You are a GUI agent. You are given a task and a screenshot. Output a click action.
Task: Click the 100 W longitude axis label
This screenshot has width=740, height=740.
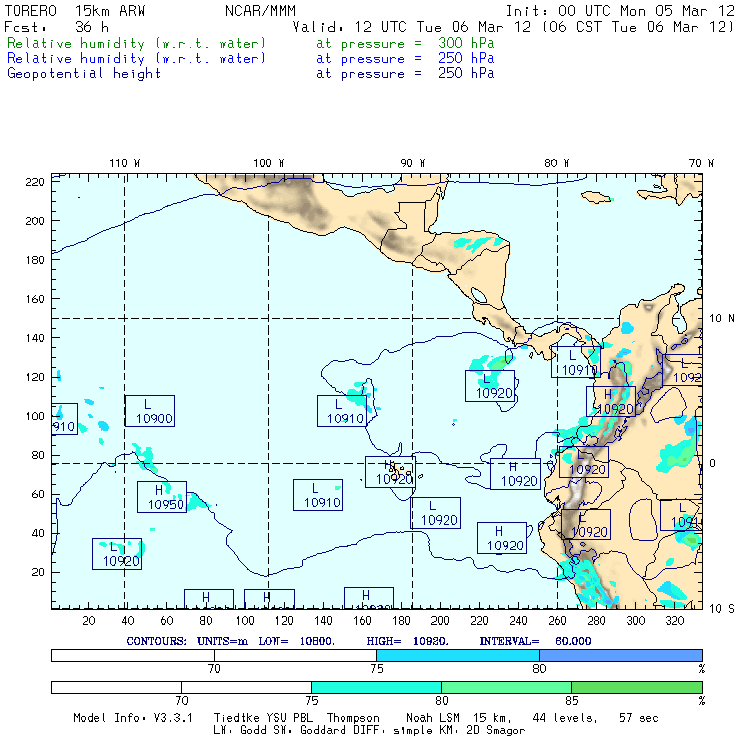267,163
